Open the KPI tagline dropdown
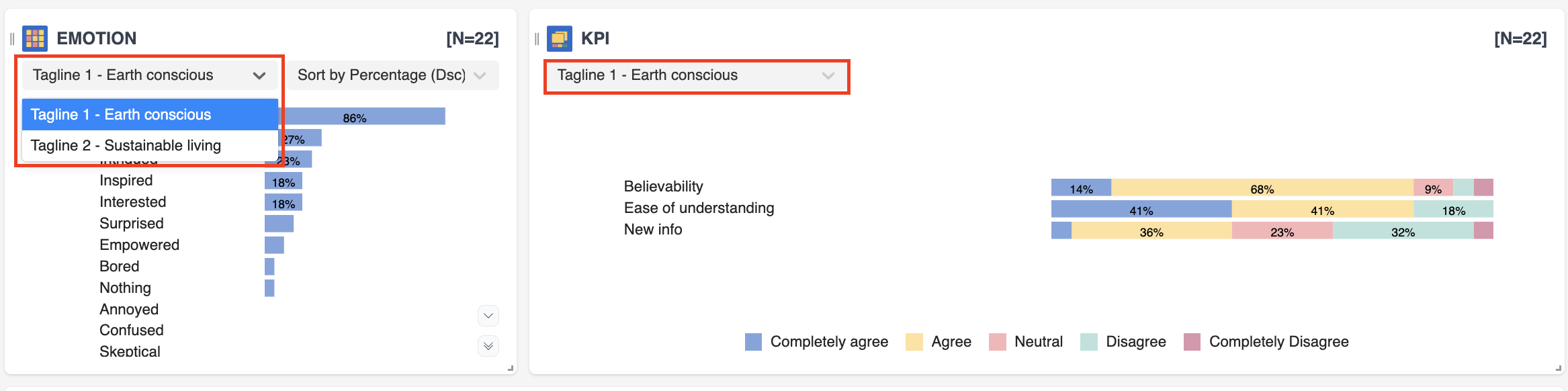1568x391 pixels. coord(696,76)
